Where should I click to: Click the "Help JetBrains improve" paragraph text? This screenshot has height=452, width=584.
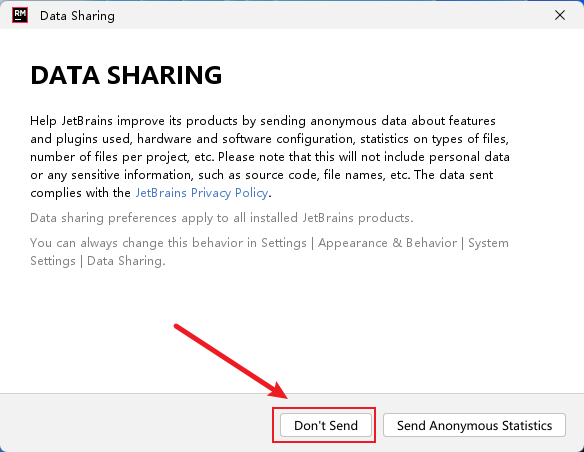click(x=270, y=157)
